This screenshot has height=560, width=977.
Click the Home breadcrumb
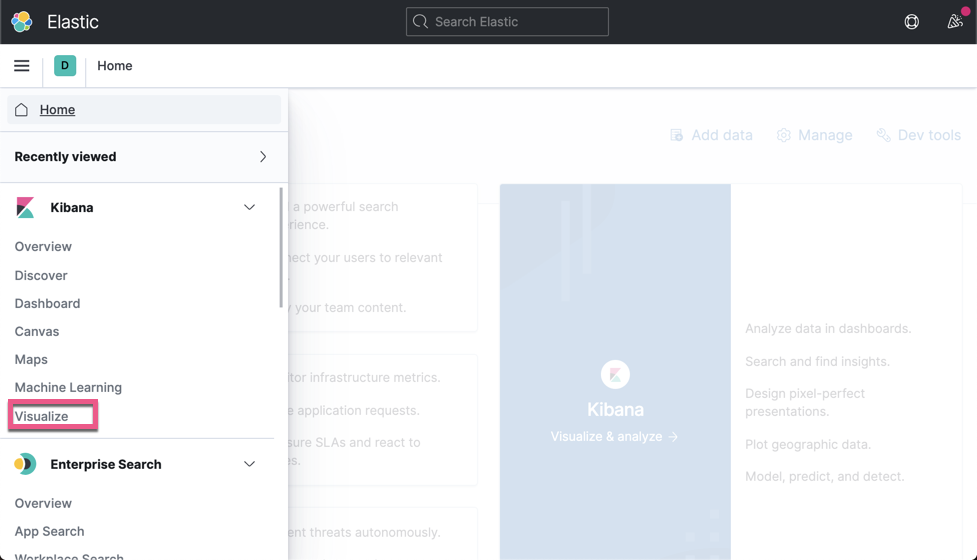pyautogui.click(x=115, y=65)
